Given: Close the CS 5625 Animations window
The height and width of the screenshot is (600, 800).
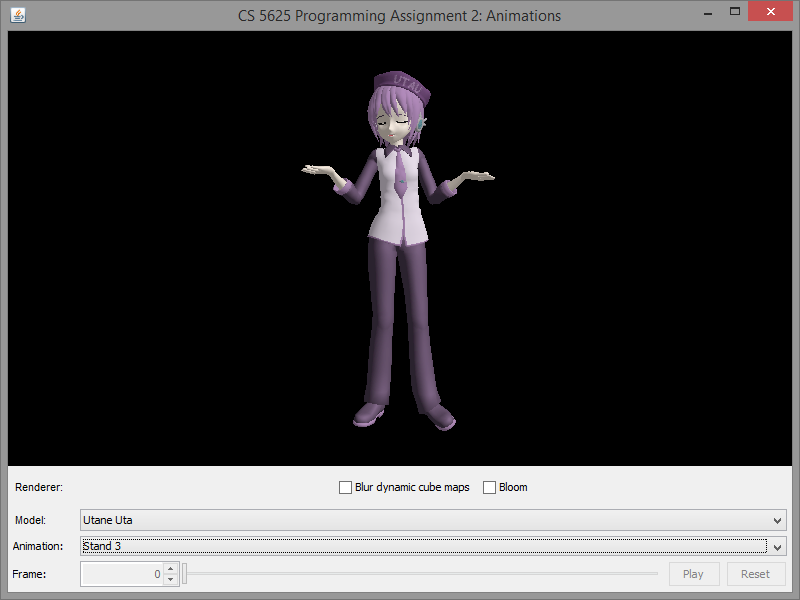Looking at the screenshot, I should pos(771,12).
